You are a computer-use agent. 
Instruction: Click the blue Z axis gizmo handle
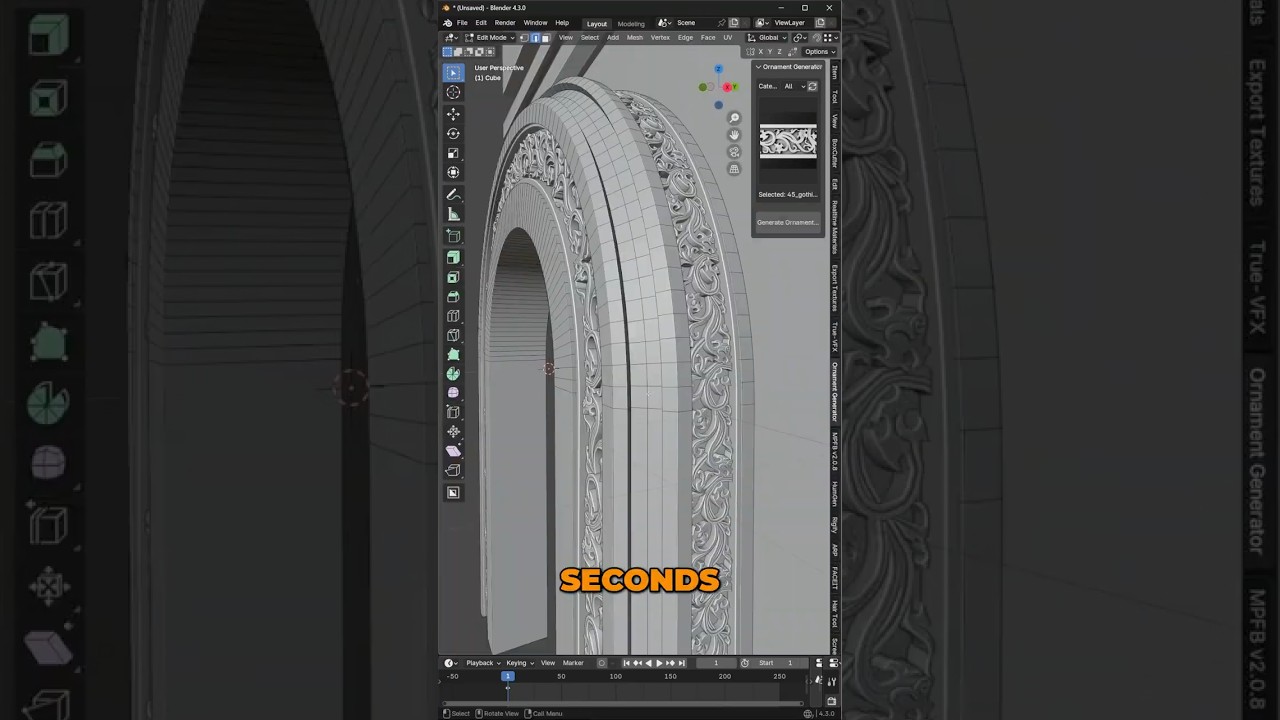point(718,70)
